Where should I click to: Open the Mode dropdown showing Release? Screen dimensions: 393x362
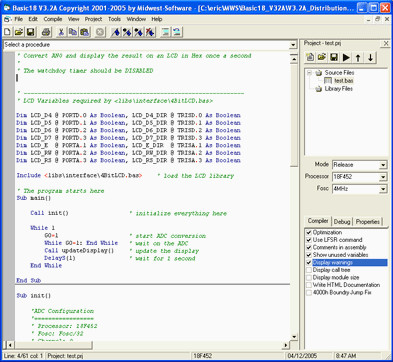pos(383,165)
